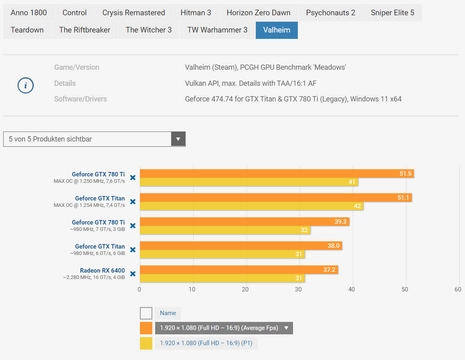The image size is (465, 360).
Task: Remove the stock 6 GiB GTX Titan
Action: 133,250
